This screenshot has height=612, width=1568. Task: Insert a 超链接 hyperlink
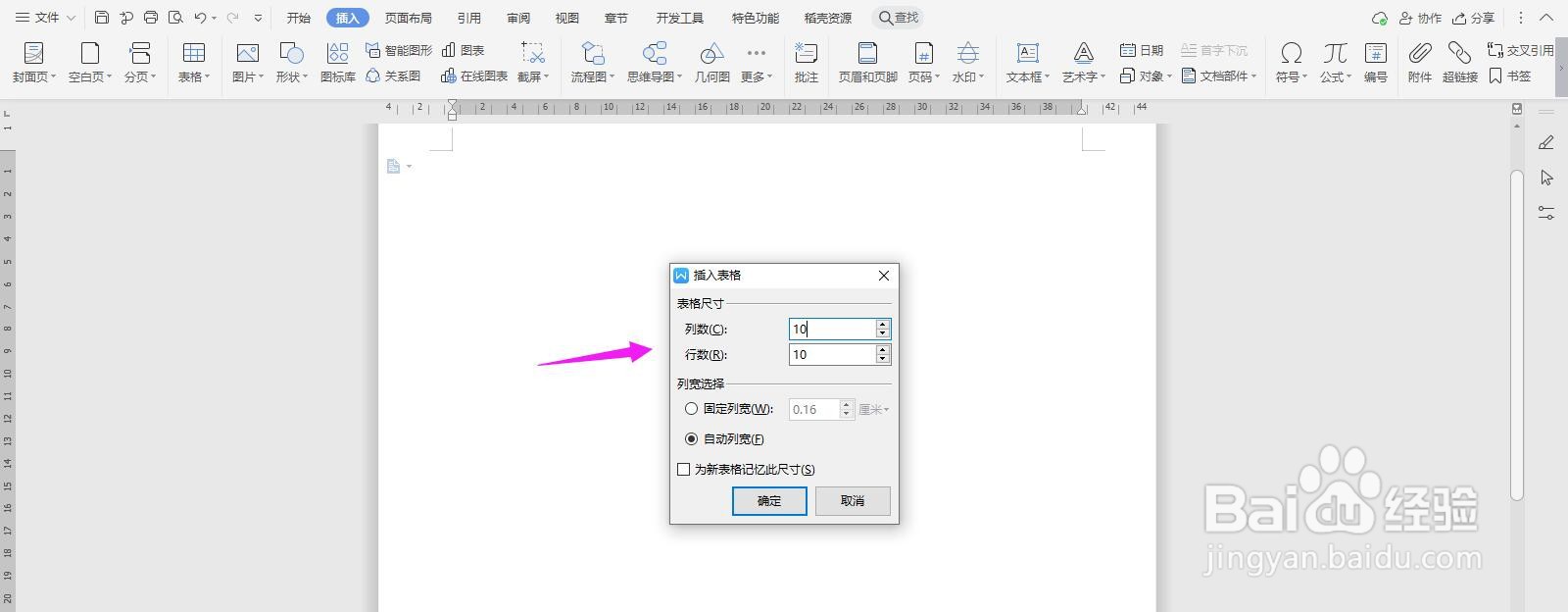[x=1460, y=62]
